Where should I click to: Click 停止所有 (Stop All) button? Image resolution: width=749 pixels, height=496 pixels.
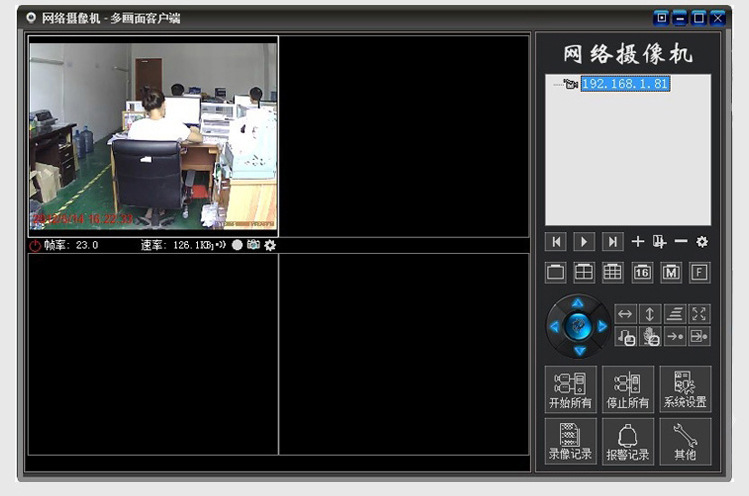pyautogui.click(x=628, y=389)
